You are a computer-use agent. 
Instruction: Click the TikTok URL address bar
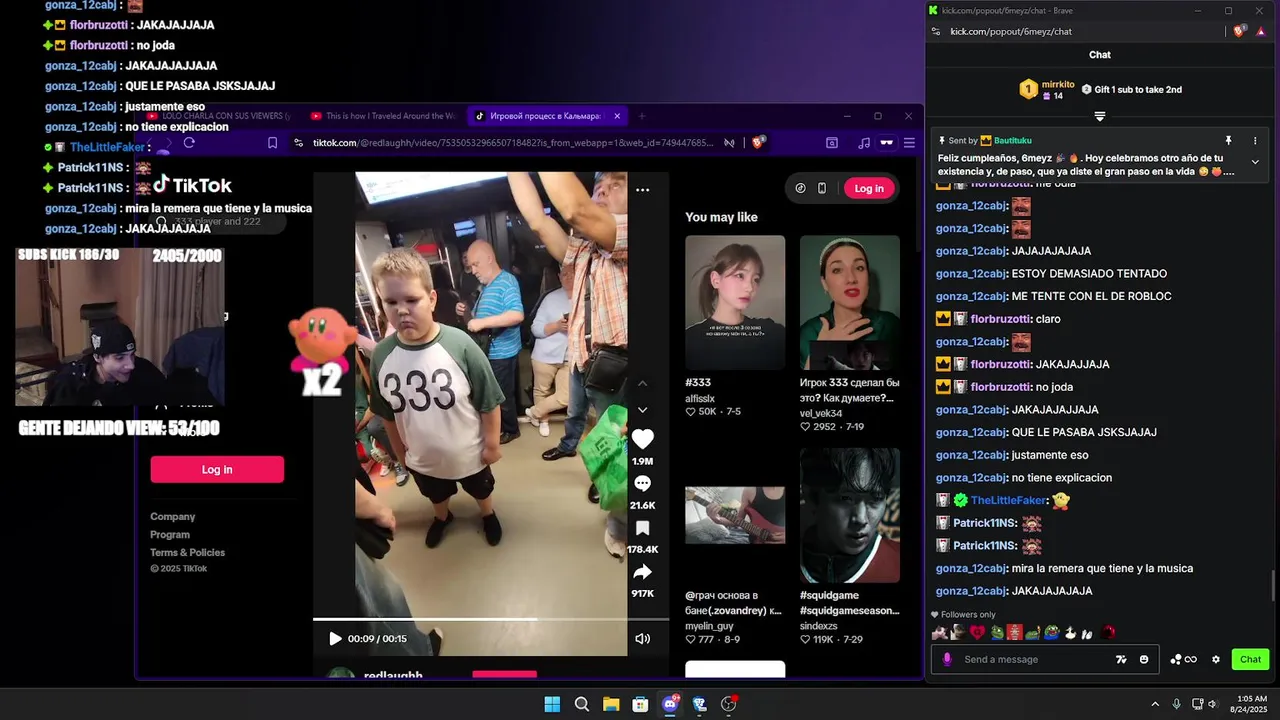click(513, 143)
